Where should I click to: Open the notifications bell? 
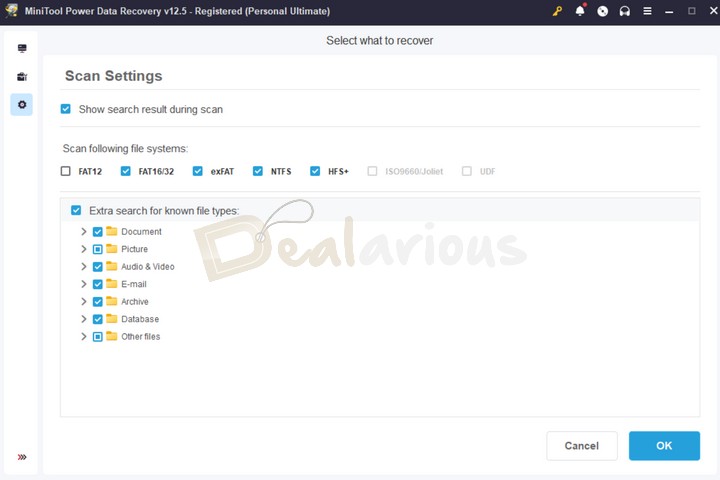coord(580,11)
